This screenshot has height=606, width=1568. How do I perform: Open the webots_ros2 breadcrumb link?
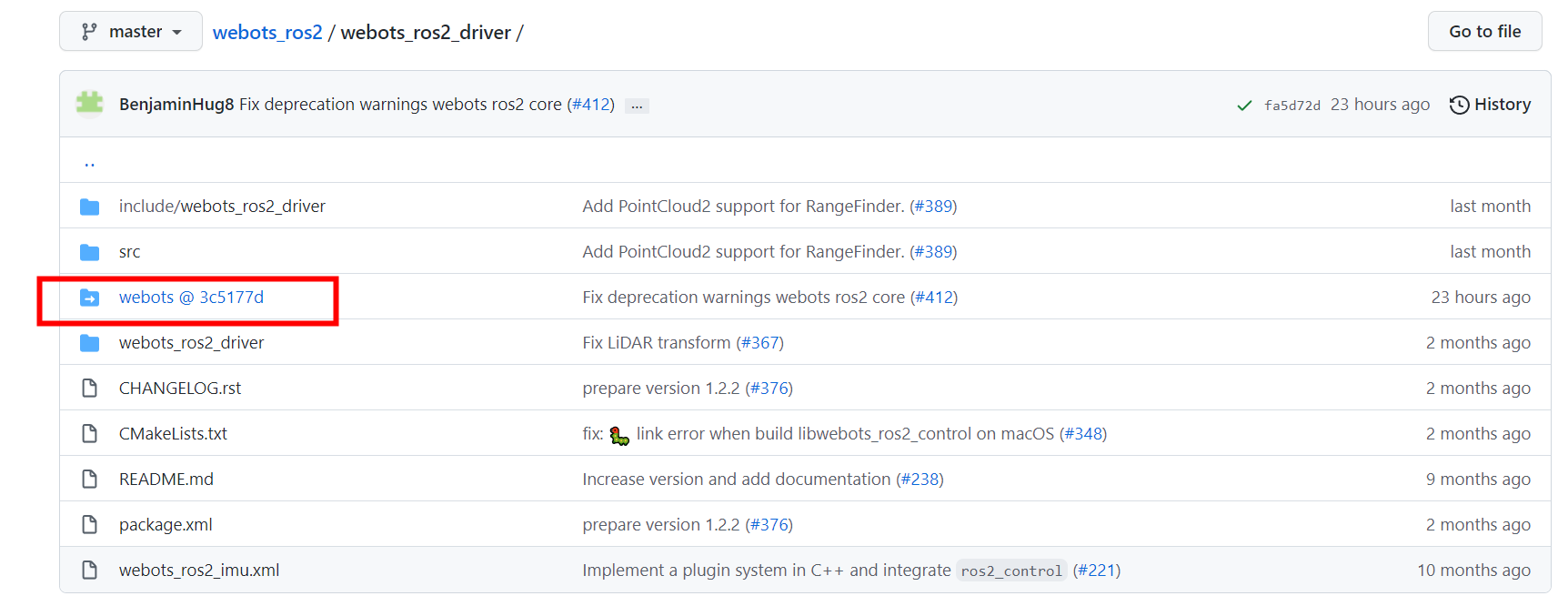(267, 33)
